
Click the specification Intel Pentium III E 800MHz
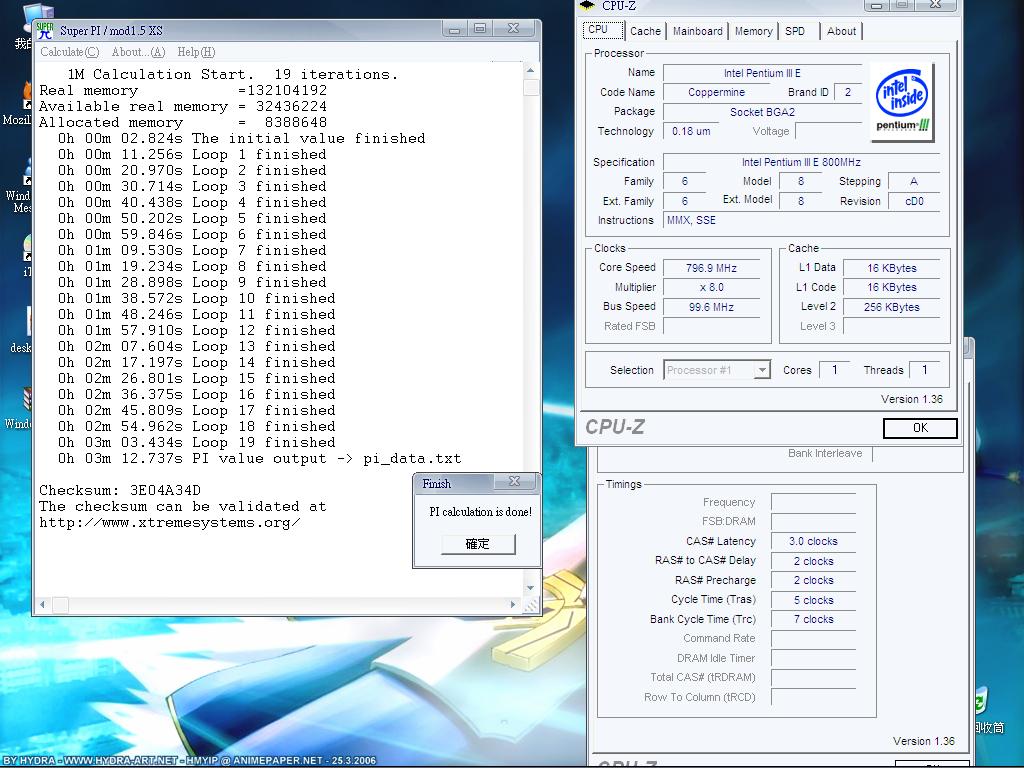(801, 162)
